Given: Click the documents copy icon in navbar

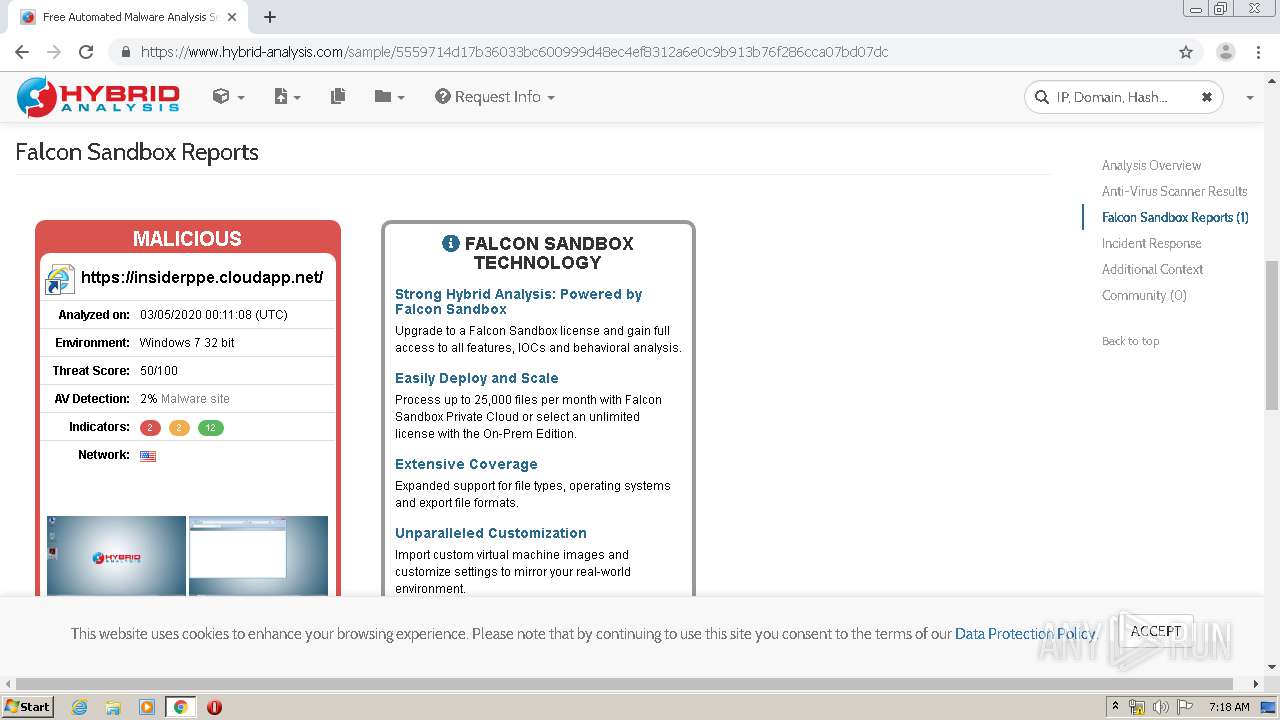Looking at the screenshot, I should pyautogui.click(x=338, y=97).
